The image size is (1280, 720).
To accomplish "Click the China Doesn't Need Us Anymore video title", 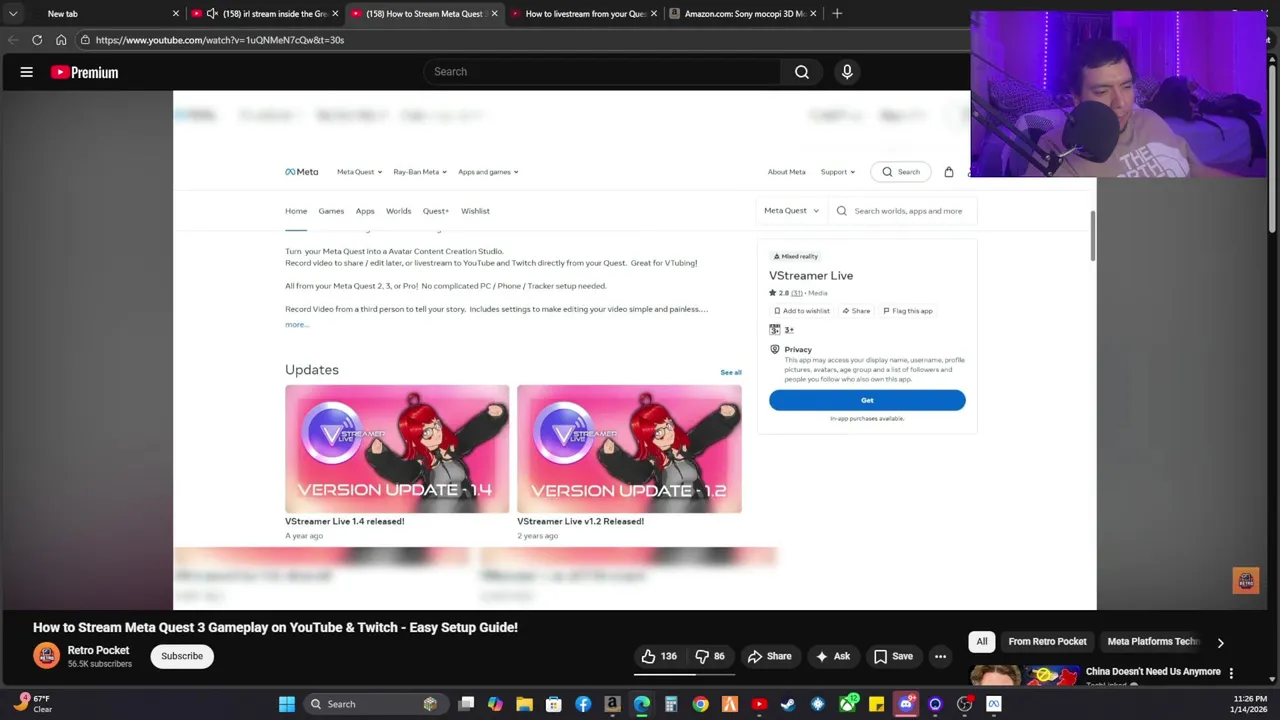I will point(1153,672).
